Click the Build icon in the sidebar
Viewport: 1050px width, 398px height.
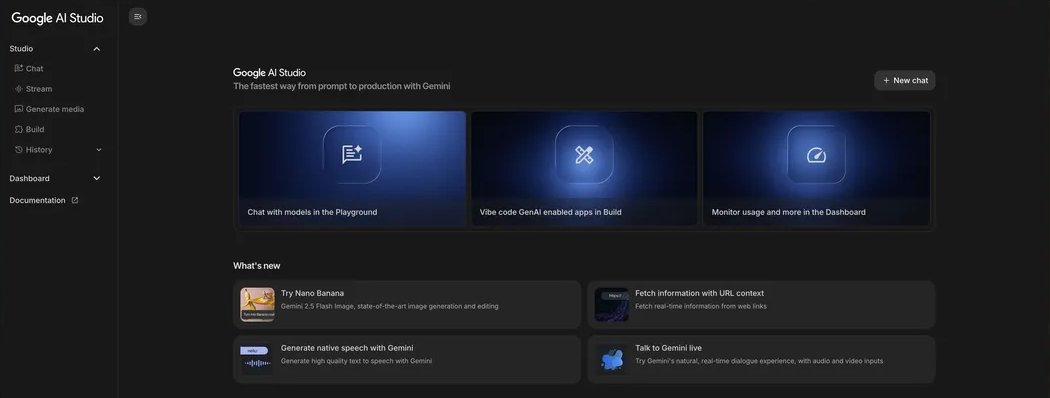pyautogui.click(x=19, y=129)
